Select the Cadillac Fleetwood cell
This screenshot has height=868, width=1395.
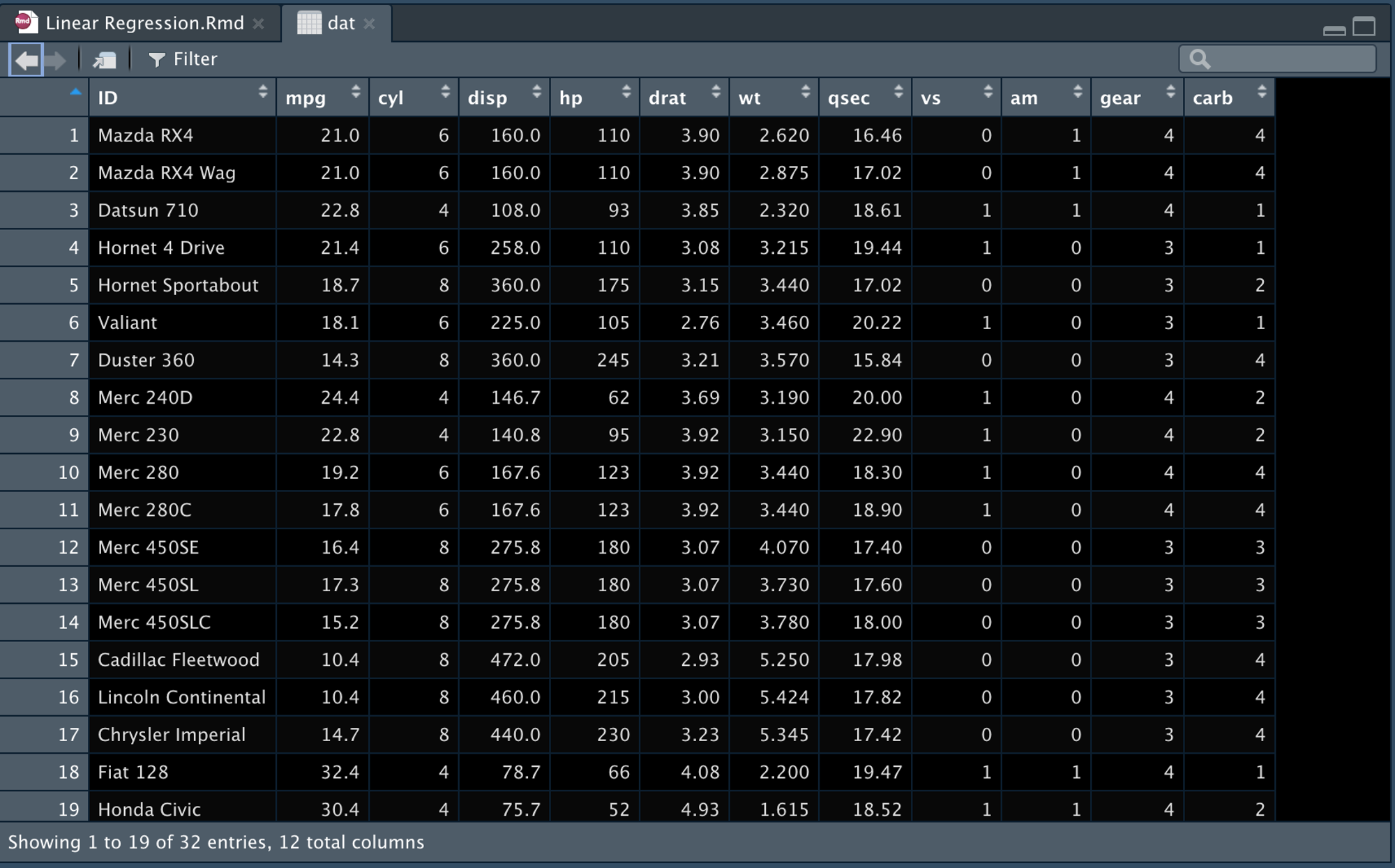183,660
